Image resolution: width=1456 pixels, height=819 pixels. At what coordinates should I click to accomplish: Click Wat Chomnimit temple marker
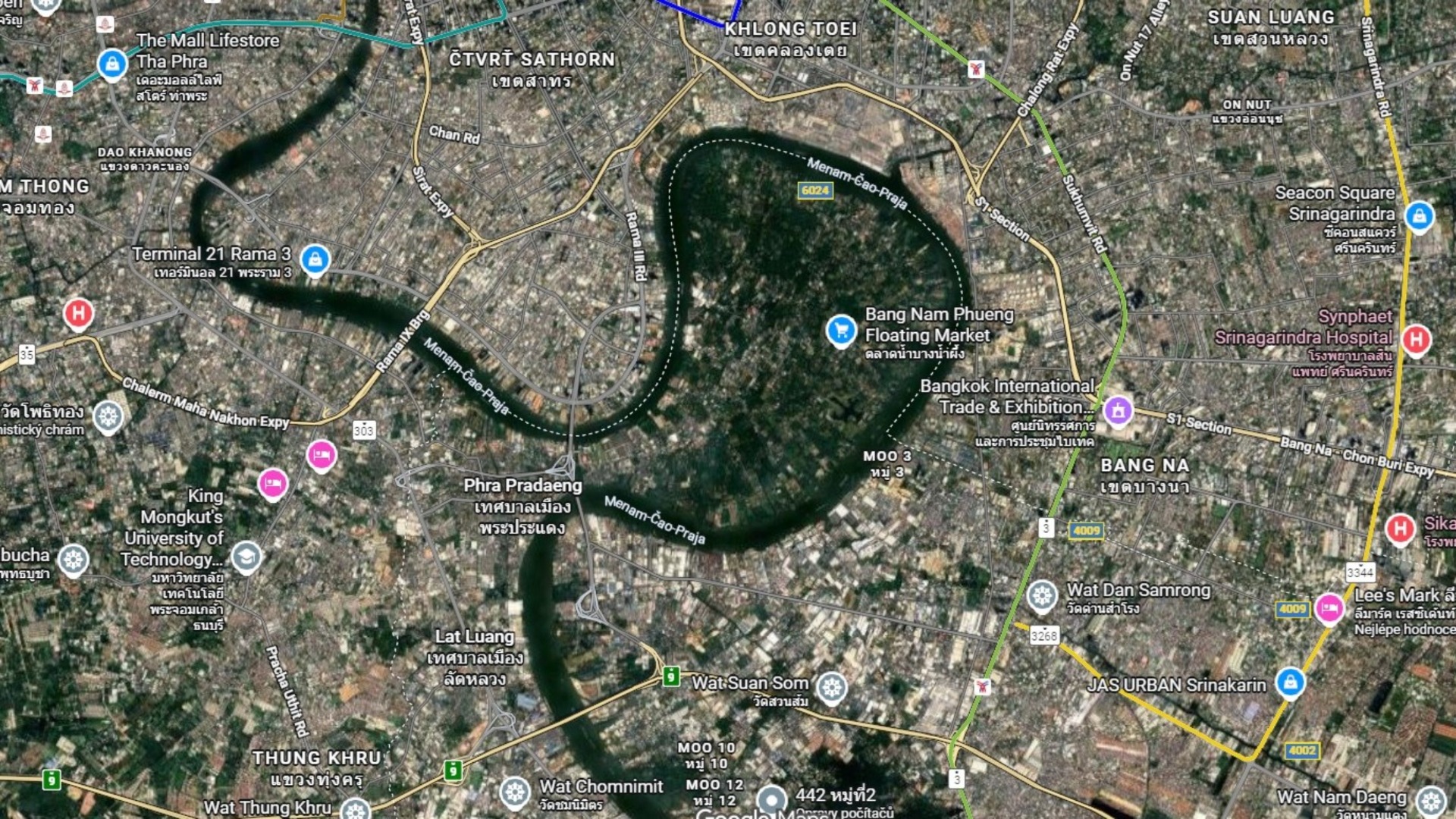coord(515,793)
